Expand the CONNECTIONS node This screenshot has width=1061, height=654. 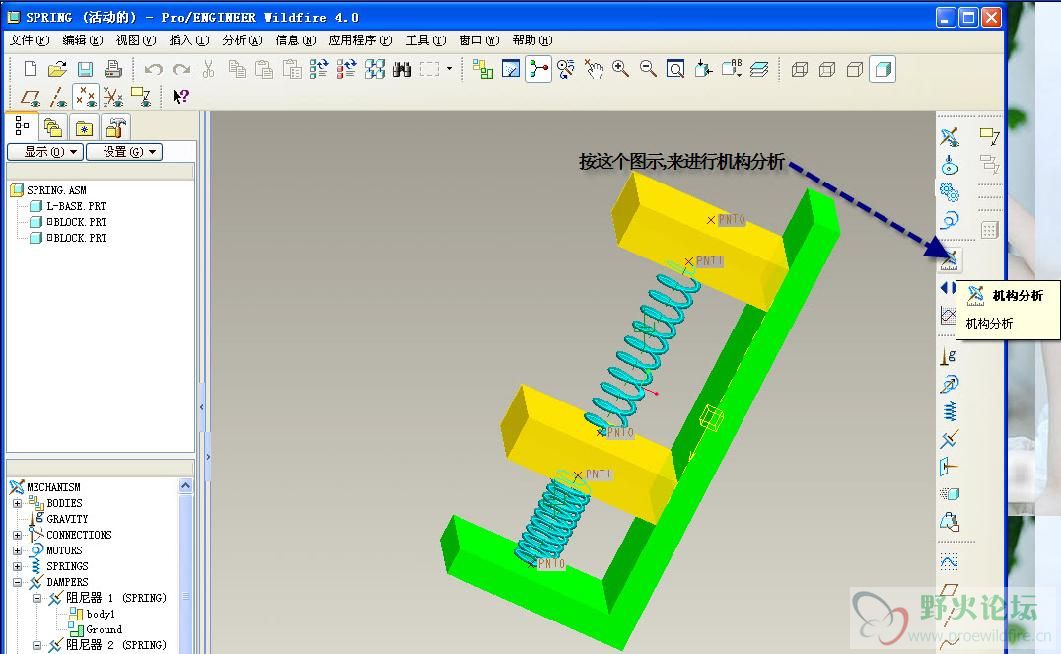tap(18, 535)
